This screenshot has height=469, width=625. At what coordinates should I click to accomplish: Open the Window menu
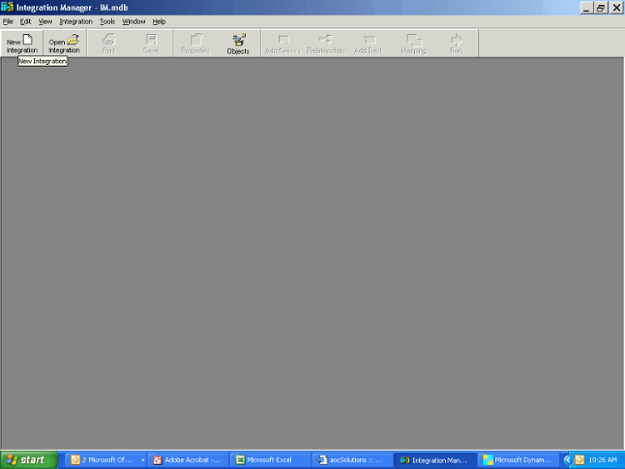coord(133,21)
